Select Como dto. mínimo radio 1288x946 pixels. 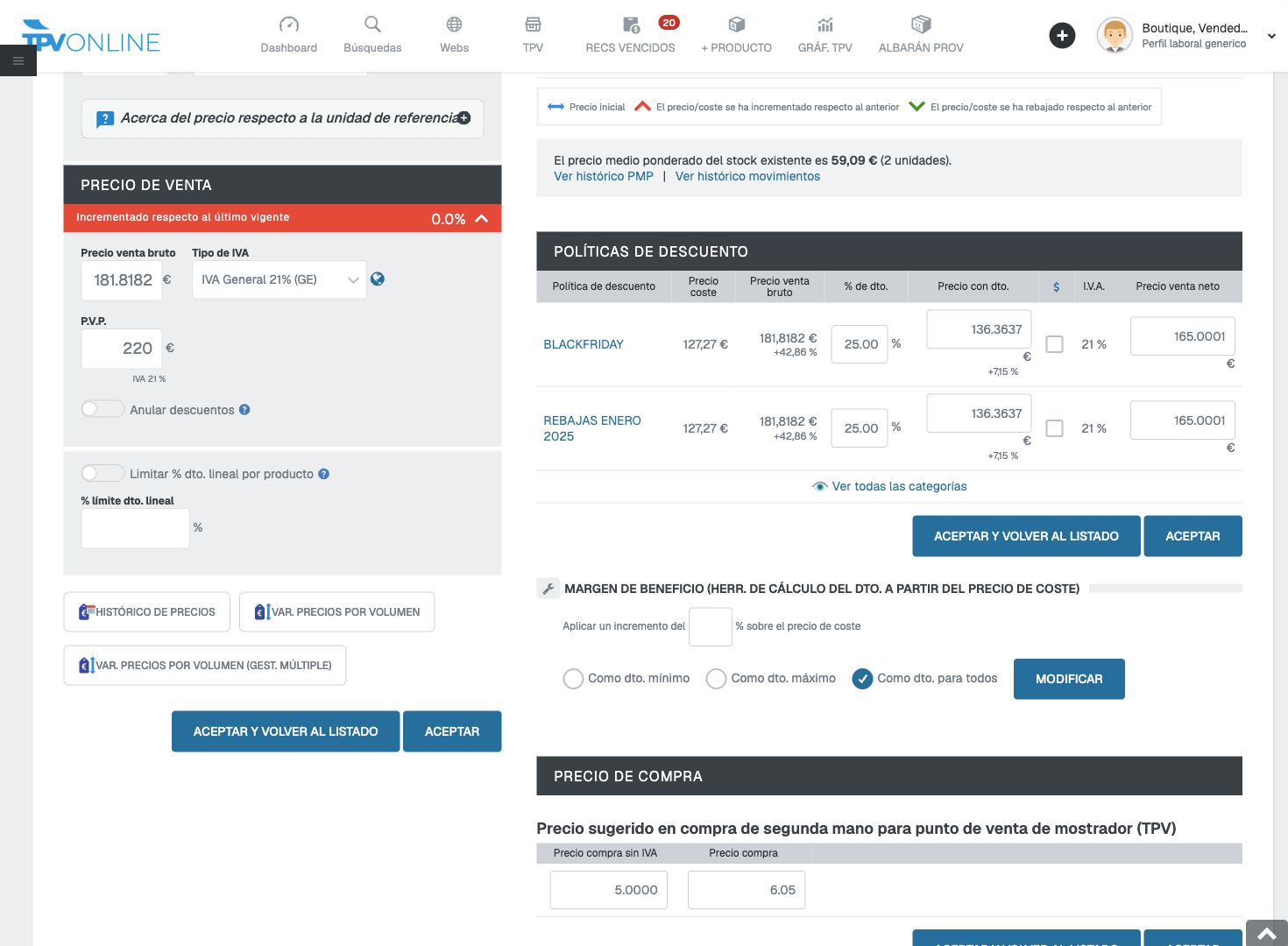pos(573,679)
